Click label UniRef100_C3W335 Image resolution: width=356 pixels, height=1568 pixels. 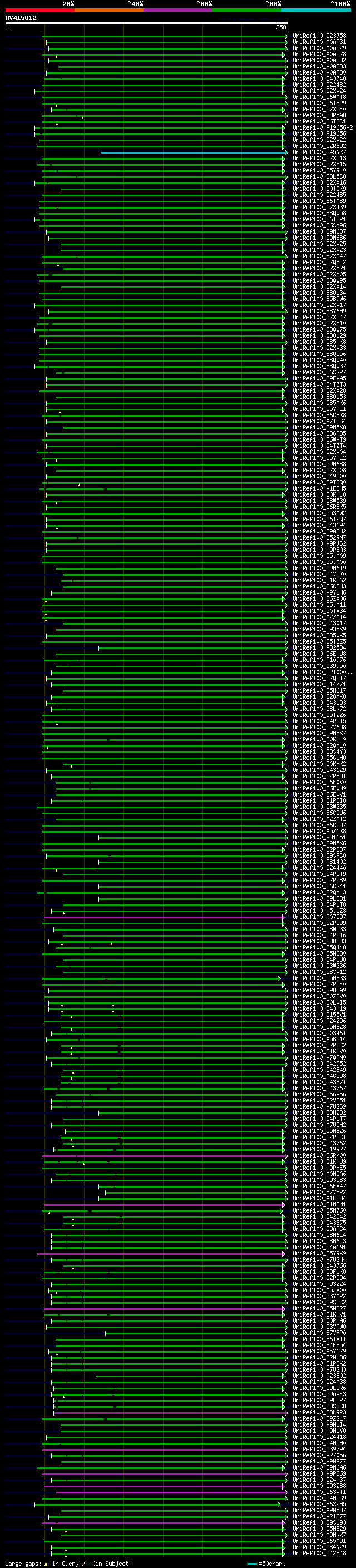(x=319, y=807)
